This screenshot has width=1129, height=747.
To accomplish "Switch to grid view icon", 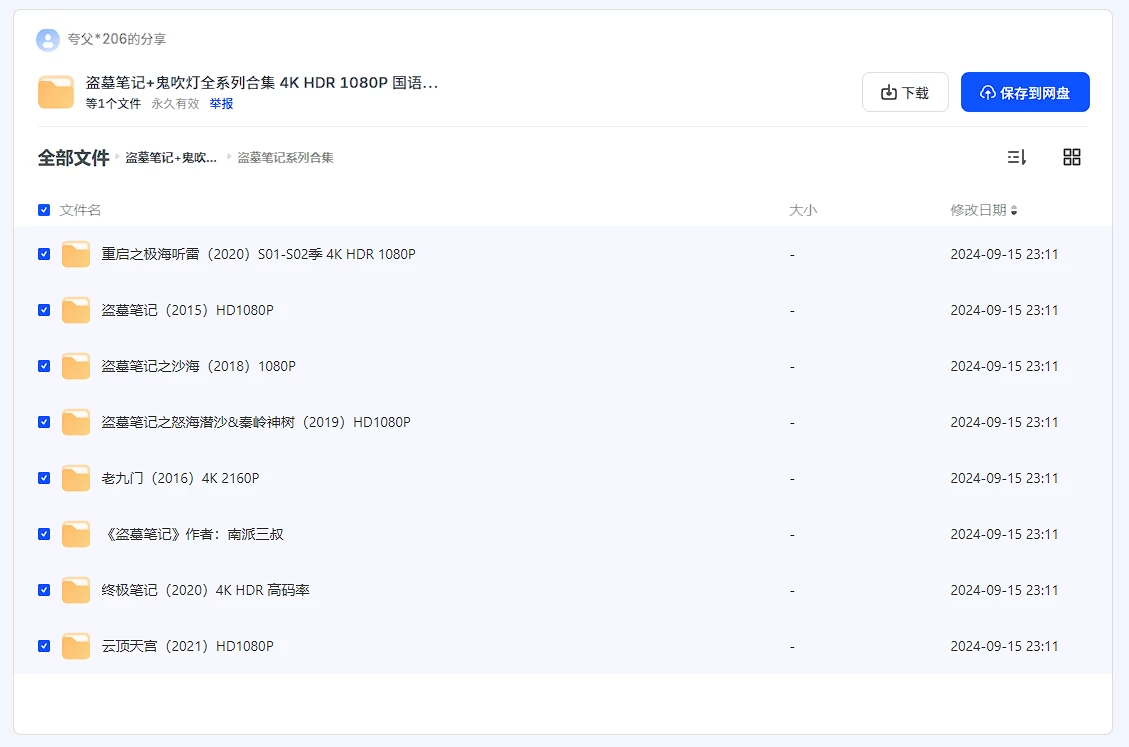I will point(1071,157).
